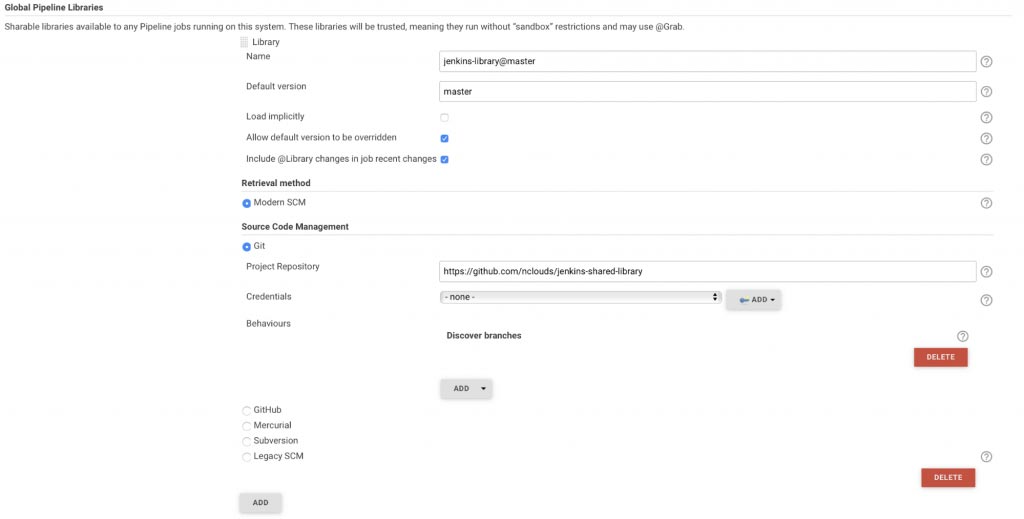The height and width of the screenshot is (519, 1024).
Task: Open the Behaviours ADD dropdown
Action: [466, 388]
